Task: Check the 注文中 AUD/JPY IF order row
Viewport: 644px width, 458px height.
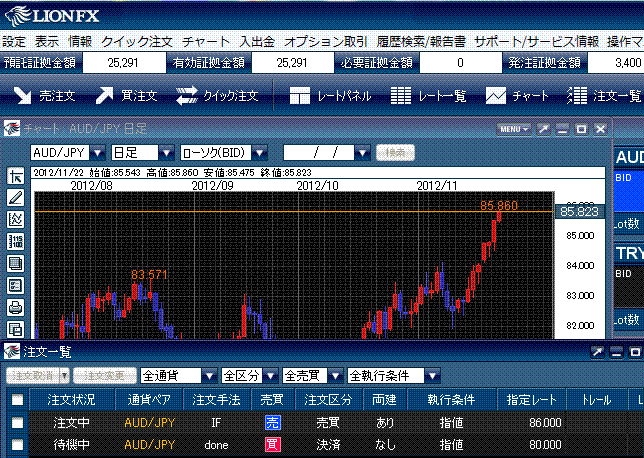Action: [17, 422]
